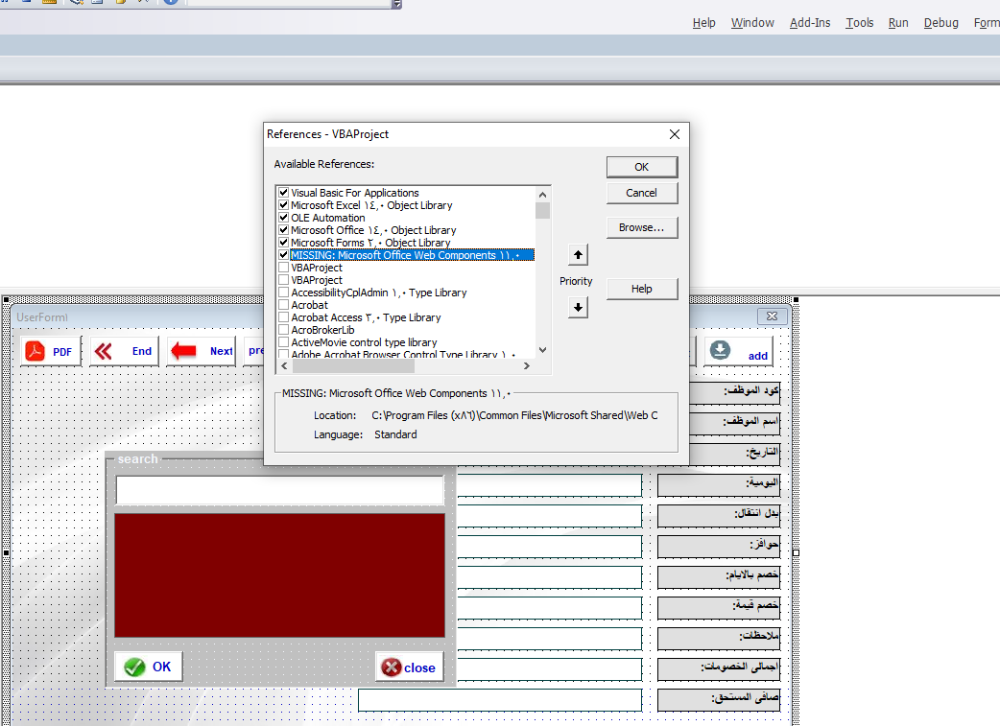Uncheck Visual Basic For Applications reference
The width and height of the screenshot is (1000, 726).
tap(284, 193)
